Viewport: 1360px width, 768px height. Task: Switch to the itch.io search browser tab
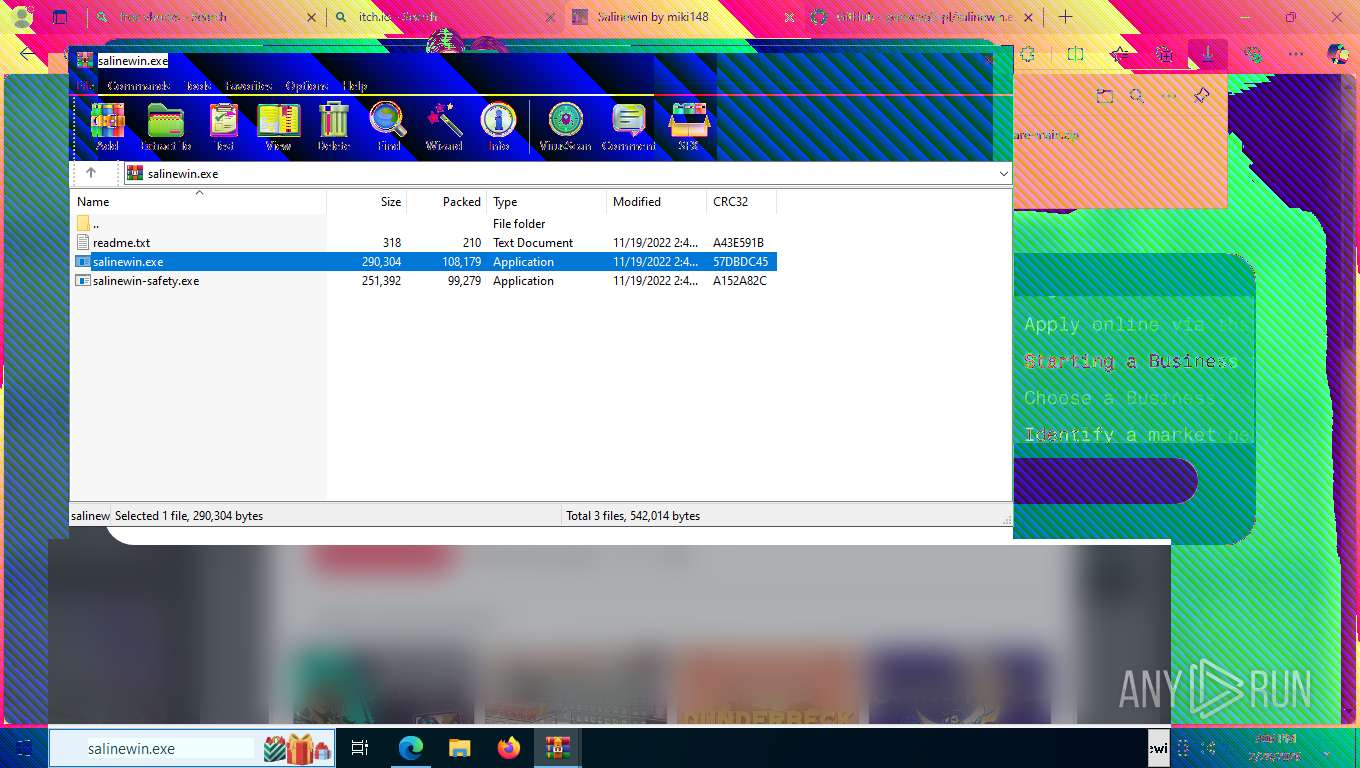tap(445, 17)
